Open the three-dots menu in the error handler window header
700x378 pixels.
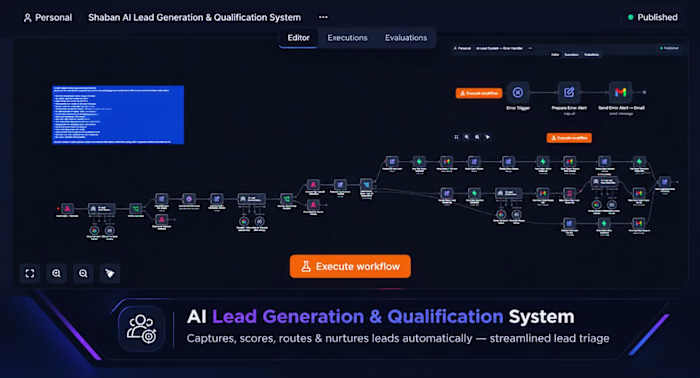coord(530,48)
